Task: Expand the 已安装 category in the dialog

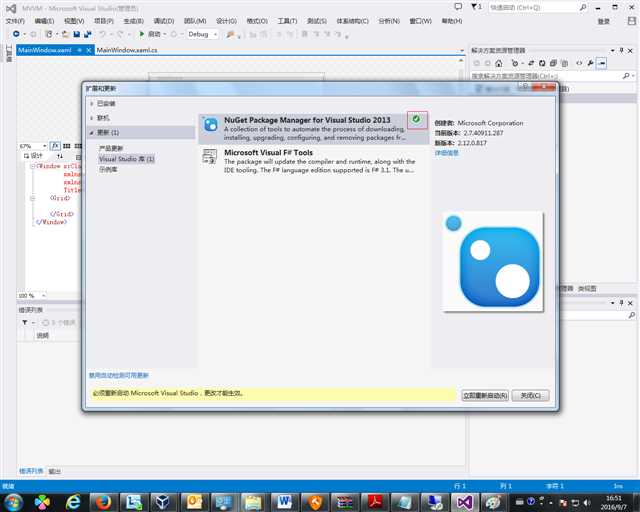Action: coord(92,104)
